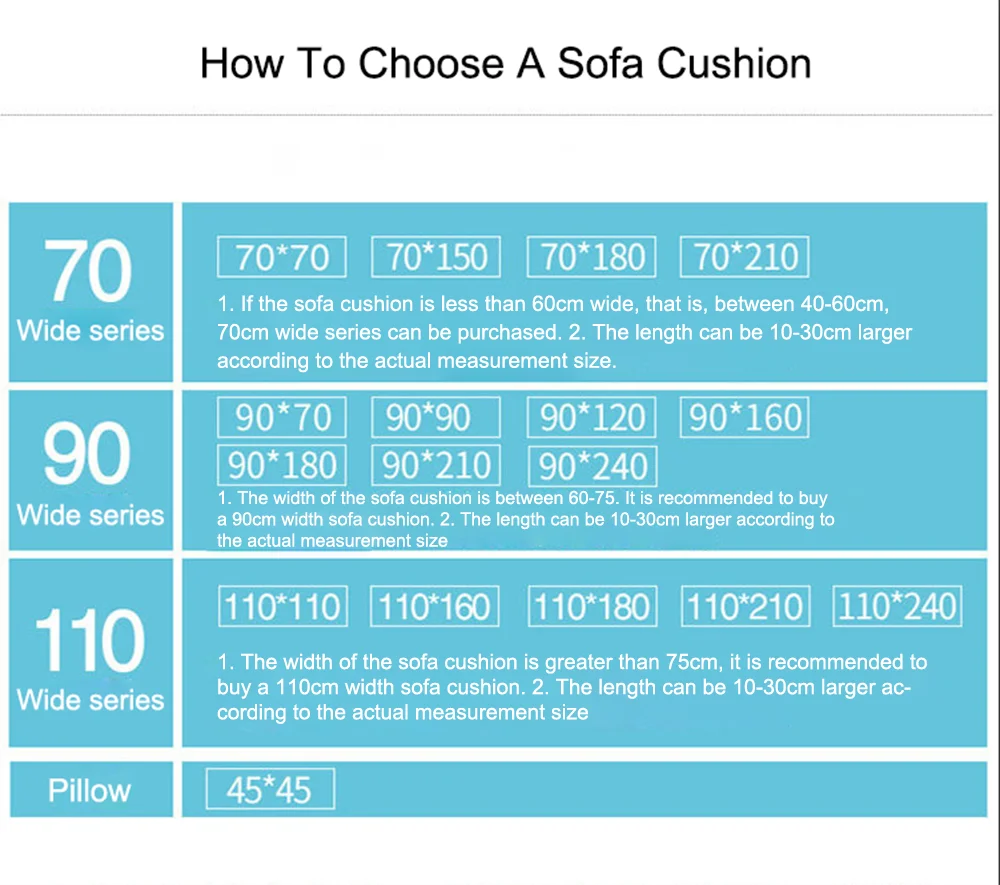1000x885 pixels.
Task: Select the 110*110 size option
Action: coord(282,607)
